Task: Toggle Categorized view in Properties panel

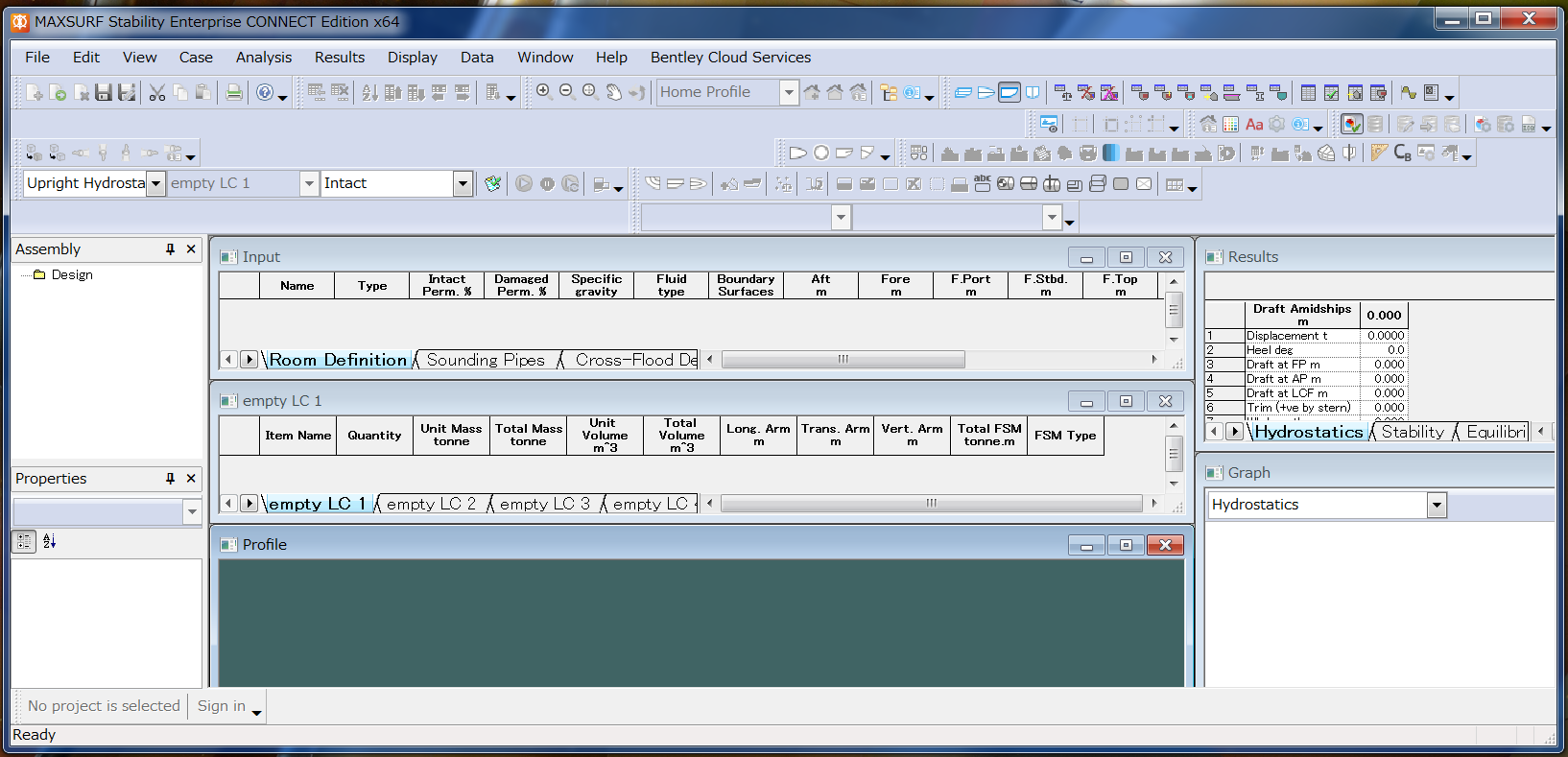Action: [x=24, y=541]
